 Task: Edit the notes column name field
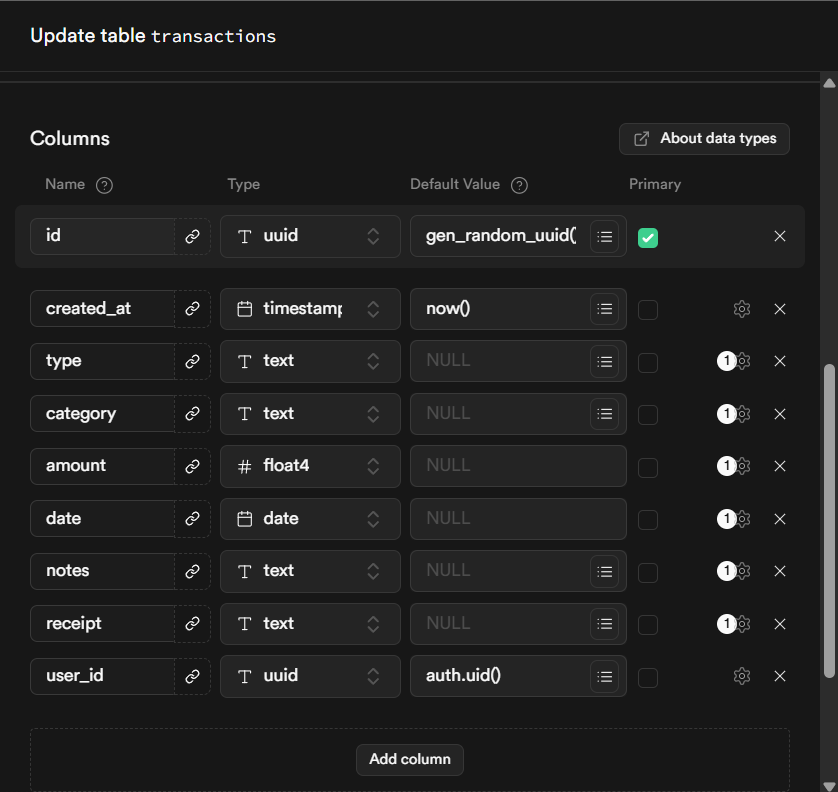(103, 571)
